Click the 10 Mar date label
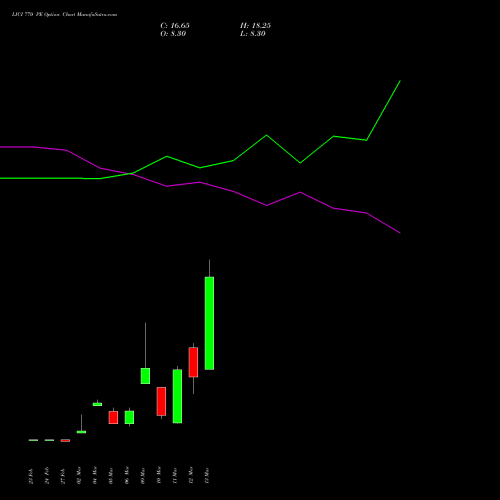The image size is (500, 500). pos(159,476)
